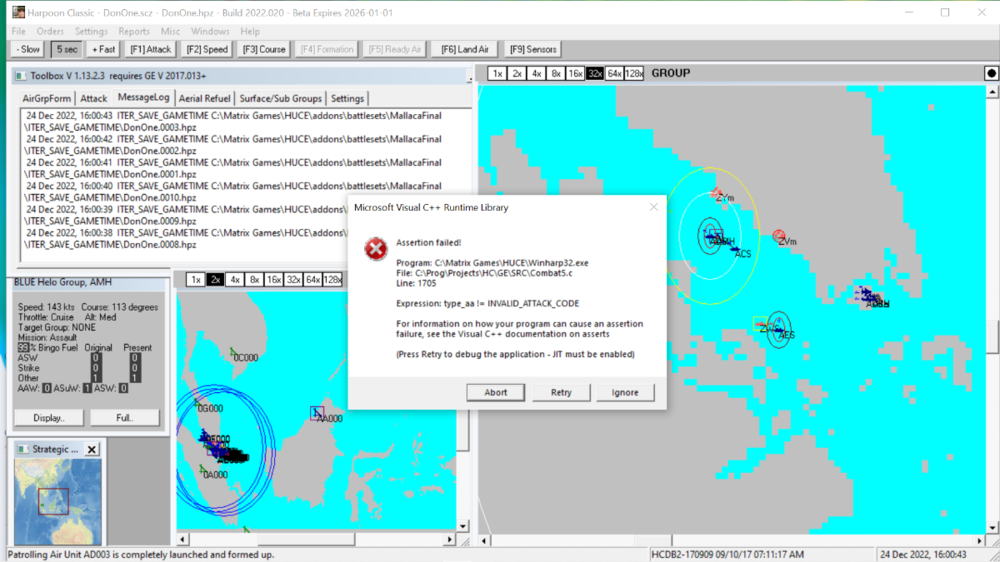Image resolution: width=1000 pixels, height=562 pixels.
Task: Set group map zoom to 64x
Action: (614, 73)
